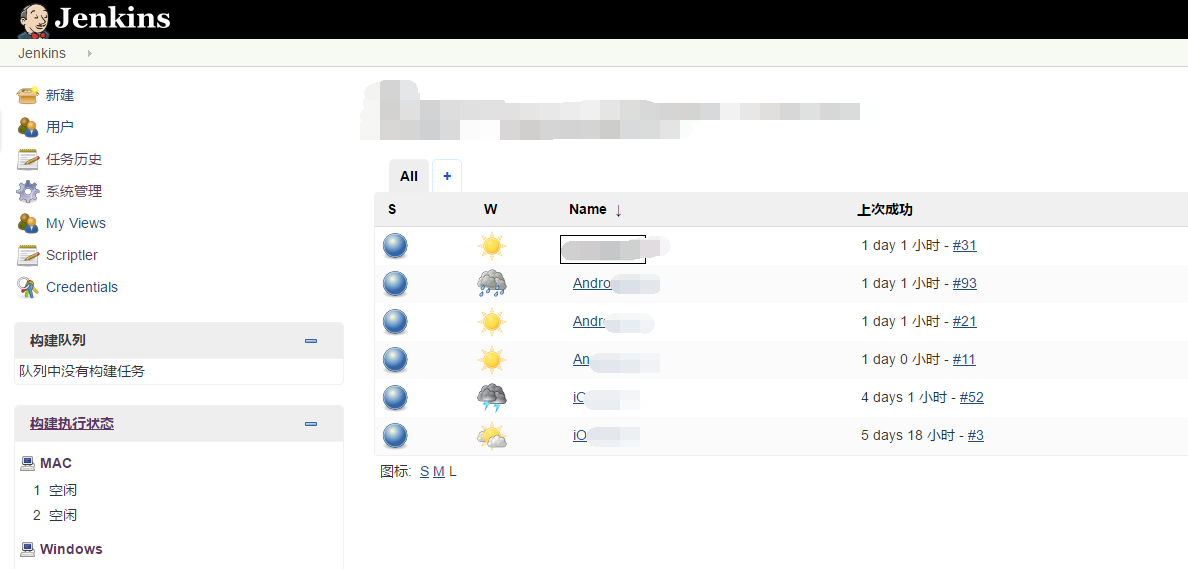This screenshot has height=569, width=1188.
Task: Click the 用户 people icon
Action: click(28, 127)
